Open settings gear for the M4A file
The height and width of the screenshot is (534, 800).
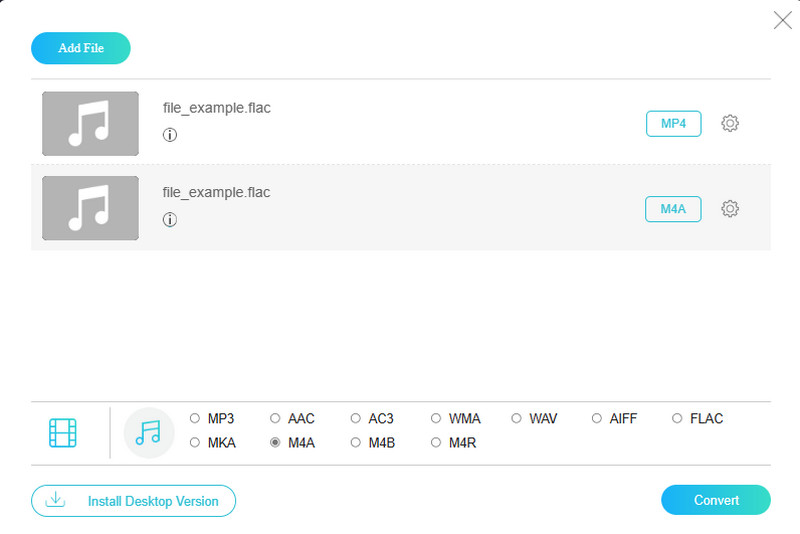[x=730, y=208]
